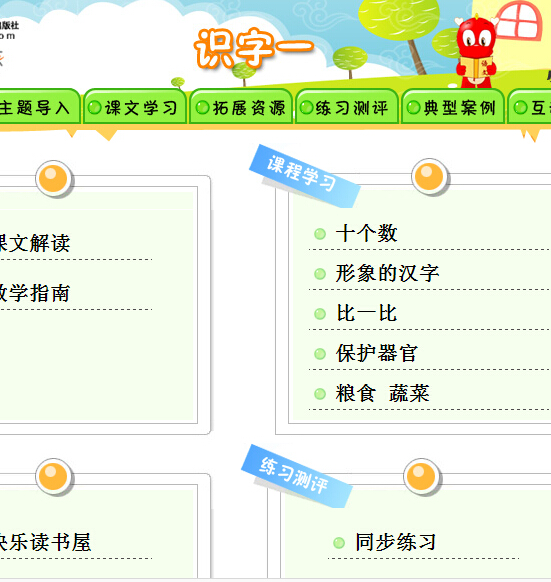Open the 形象的汉字 lesson link

coord(387,274)
